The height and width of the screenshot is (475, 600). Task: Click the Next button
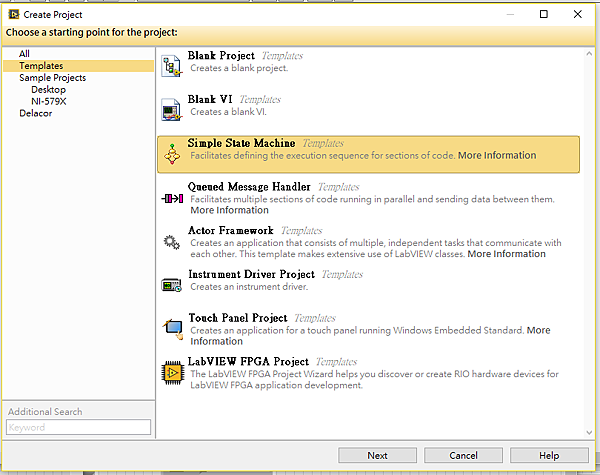click(x=377, y=455)
